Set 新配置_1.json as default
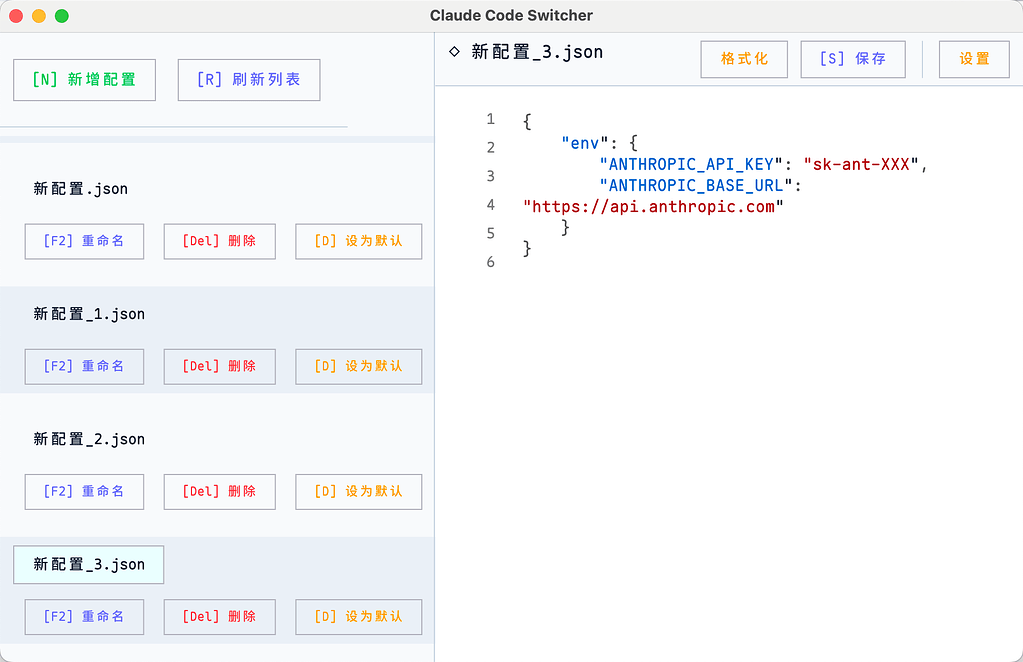The width and height of the screenshot is (1023, 662). (x=358, y=367)
